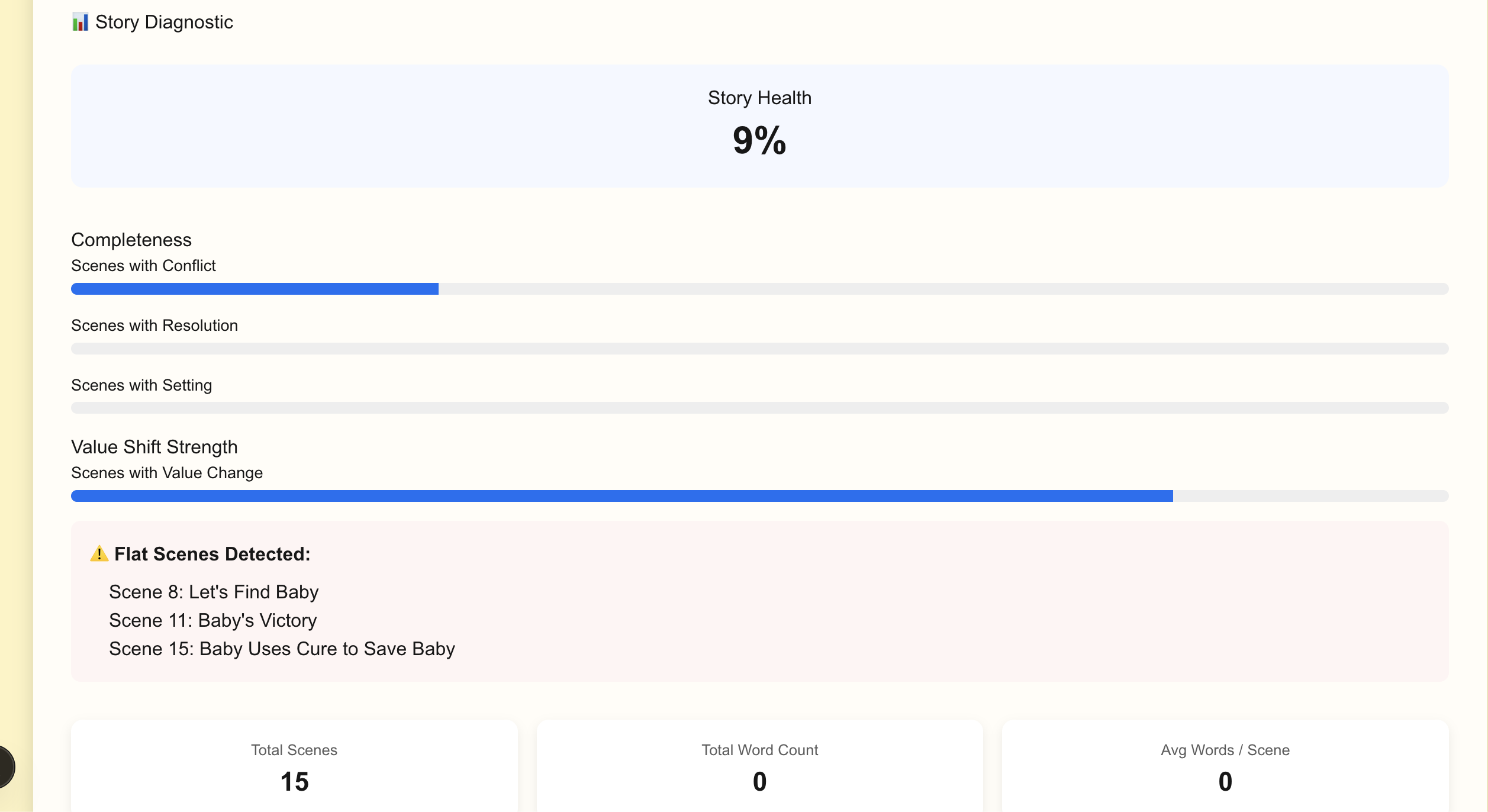This screenshot has width=1488, height=812.
Task: Click the warning triangle icon
Action: click(x=99, y=554)
